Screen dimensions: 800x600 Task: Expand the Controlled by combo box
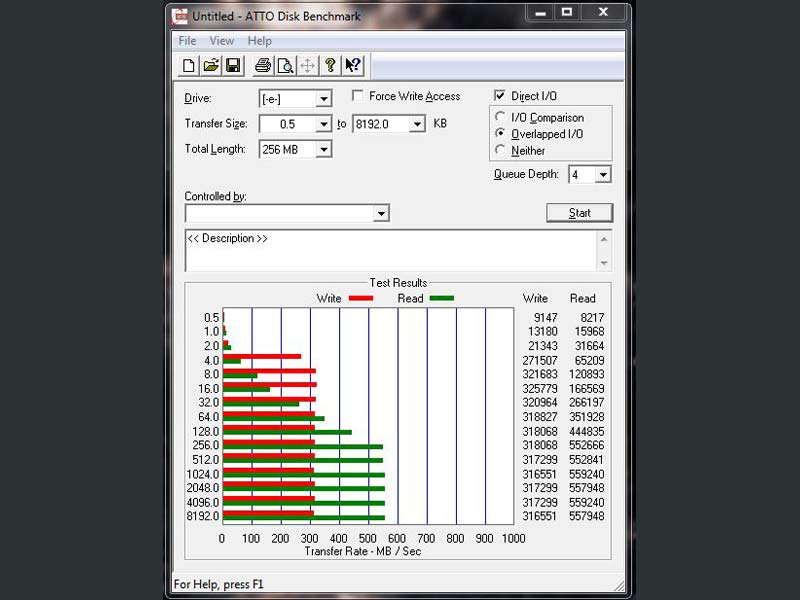coord(380,214)
